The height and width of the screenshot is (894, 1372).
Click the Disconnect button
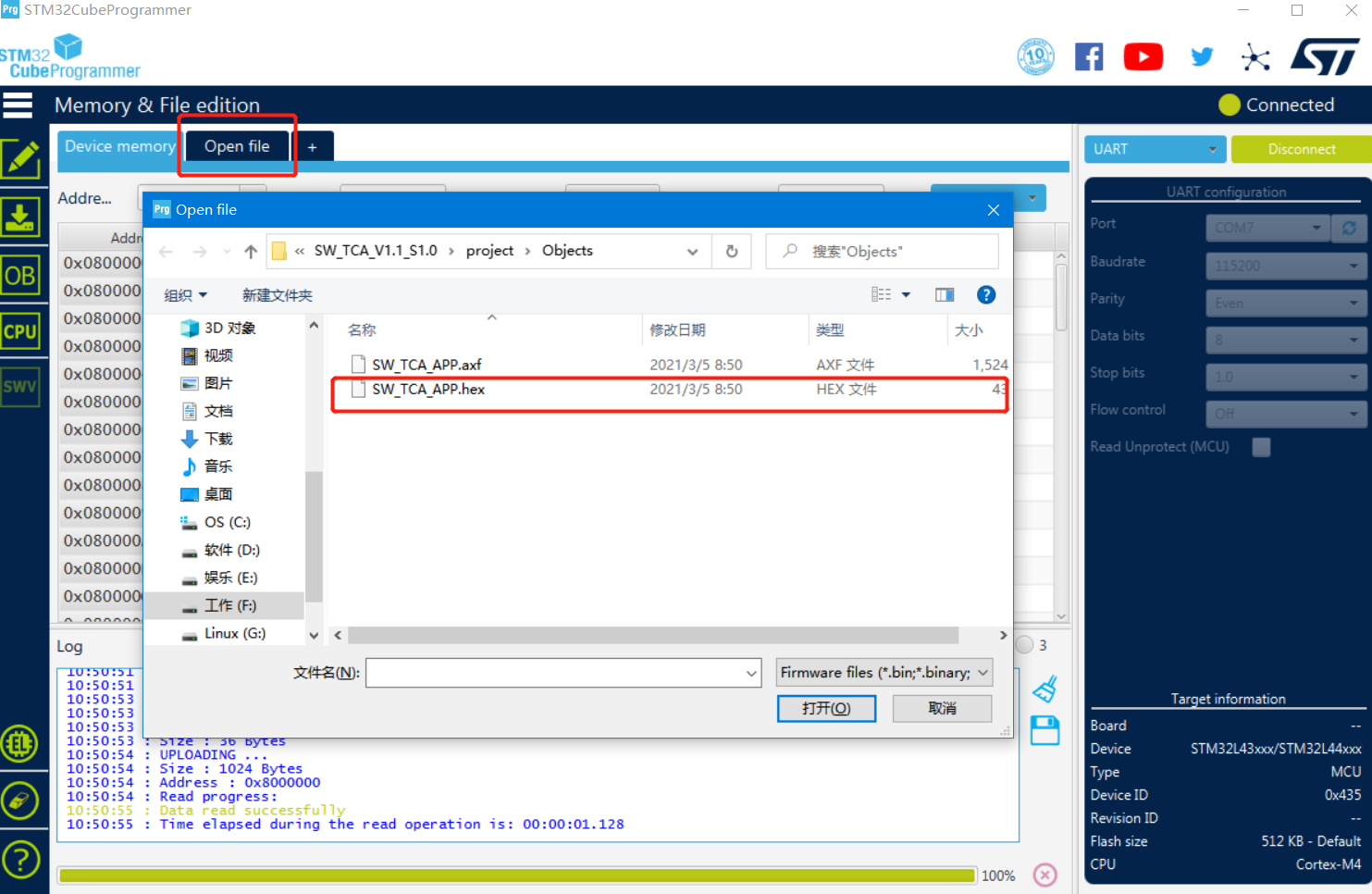click(x=1301, y=149)
